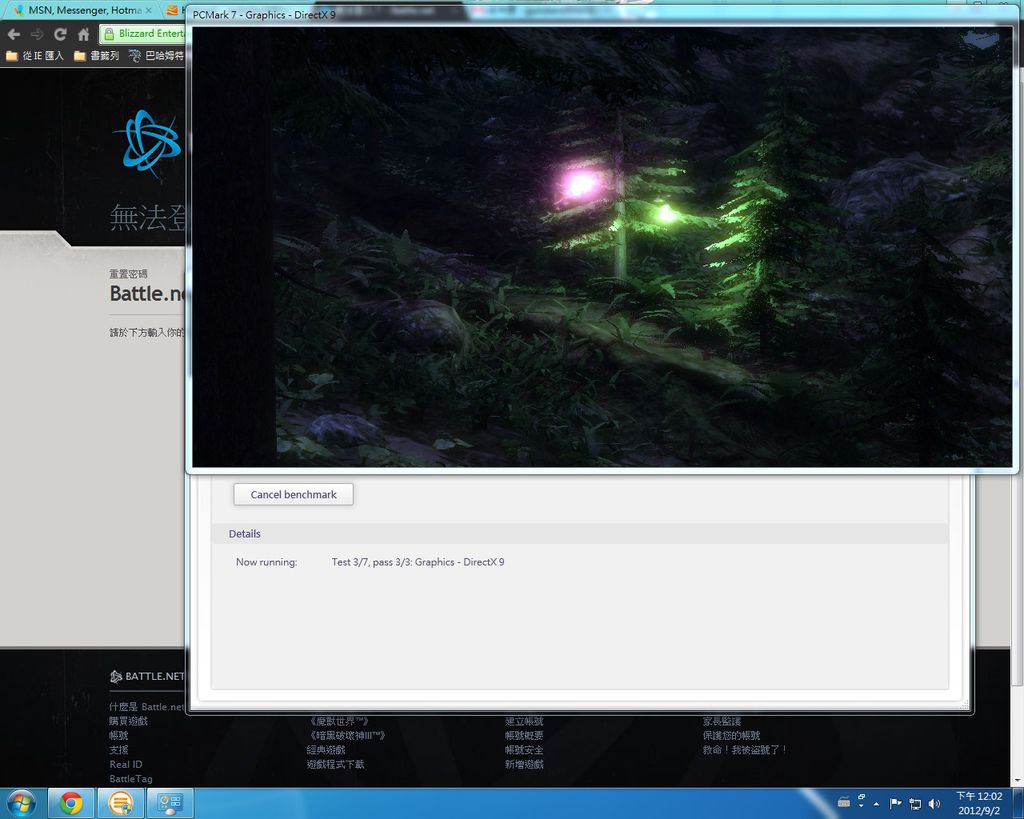Open the 書籤列 bookmarks folder

97,56
